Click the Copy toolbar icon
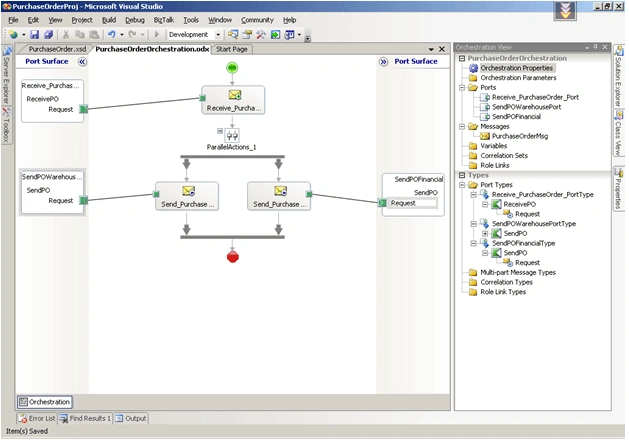This screenshot has width=629, height=440. tap(80, 34)
